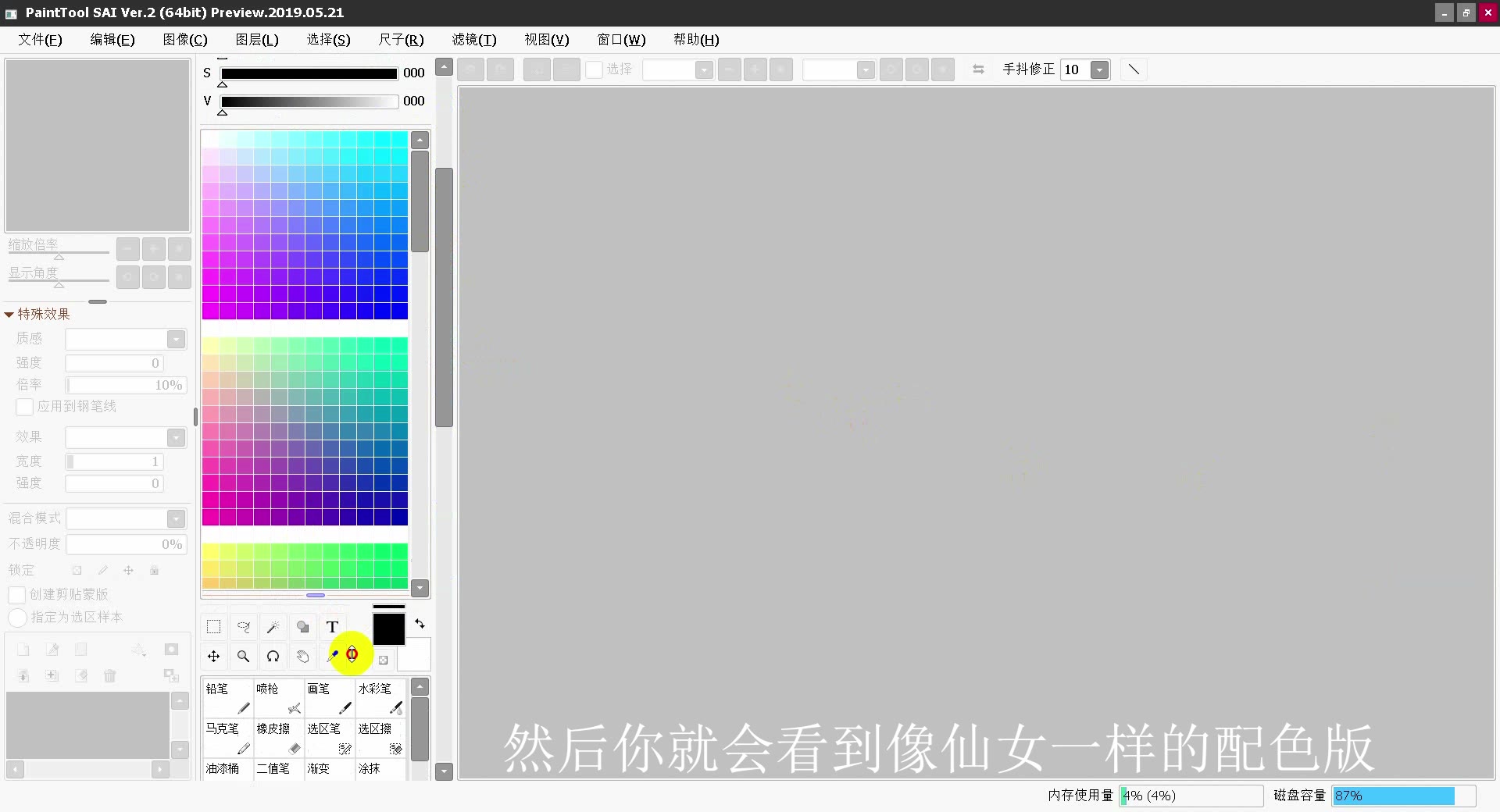Screen dimensions: 1500x812
Task: Select the magic wand tool
Action: [273, 627]
